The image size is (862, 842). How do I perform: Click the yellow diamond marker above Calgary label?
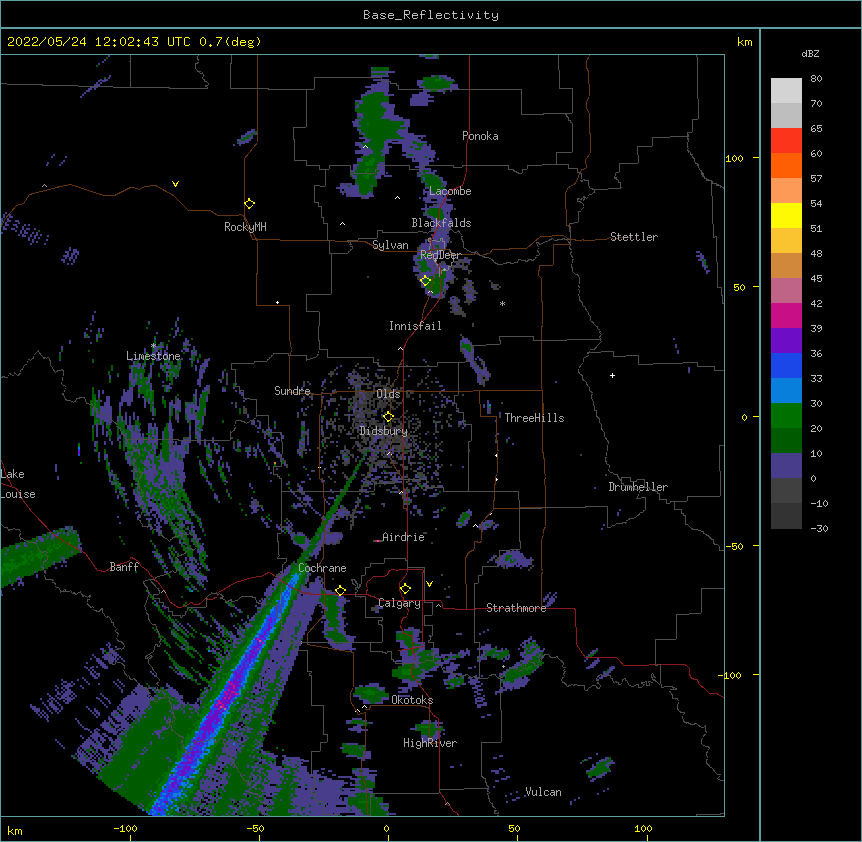[x=405, y=589]
